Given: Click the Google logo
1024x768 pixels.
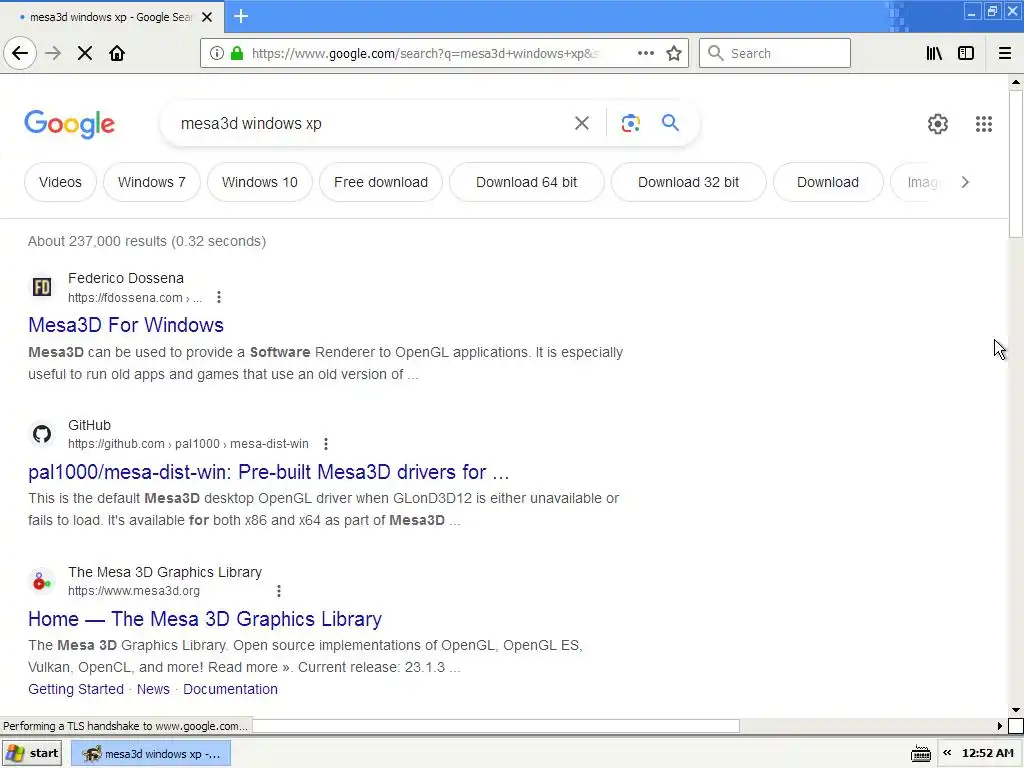Looking at the screenshot, I should [69, 124].
